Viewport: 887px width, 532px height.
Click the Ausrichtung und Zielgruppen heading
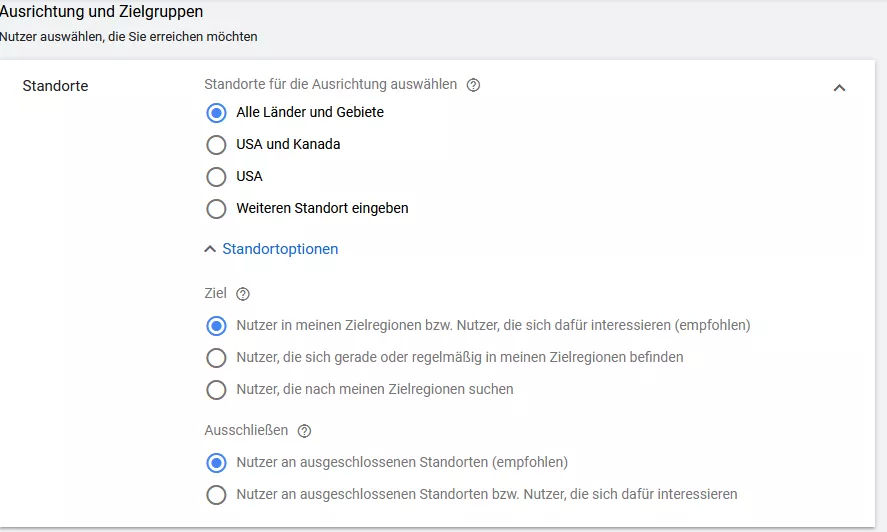pyautogui.click(x=101, y=11)
